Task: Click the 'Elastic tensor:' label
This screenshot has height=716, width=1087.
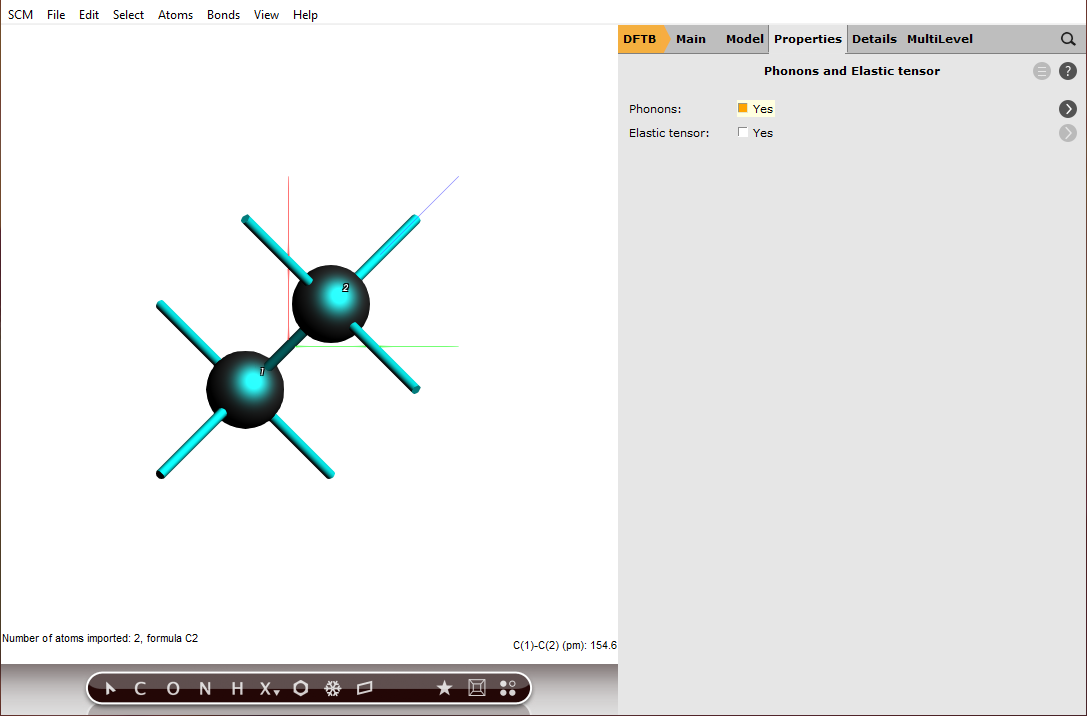Action: [669, 133]
